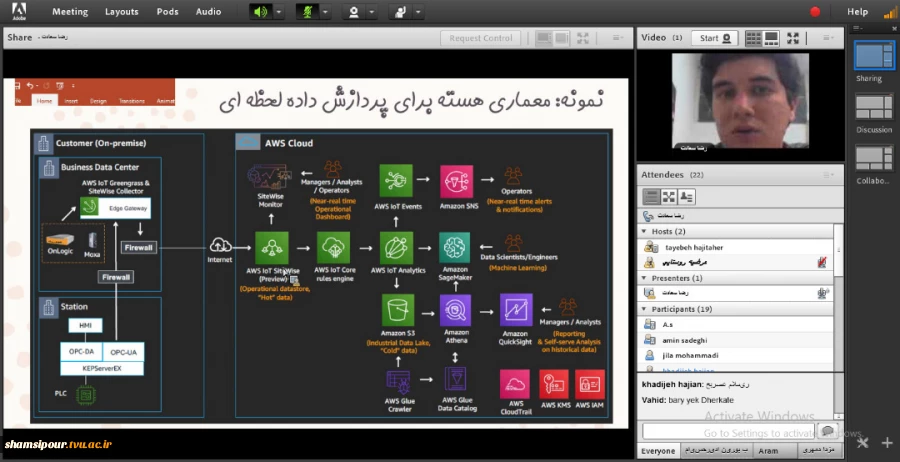
Task: Click the presenter's speaking microphone icon
Action: [x=823, y=293]
